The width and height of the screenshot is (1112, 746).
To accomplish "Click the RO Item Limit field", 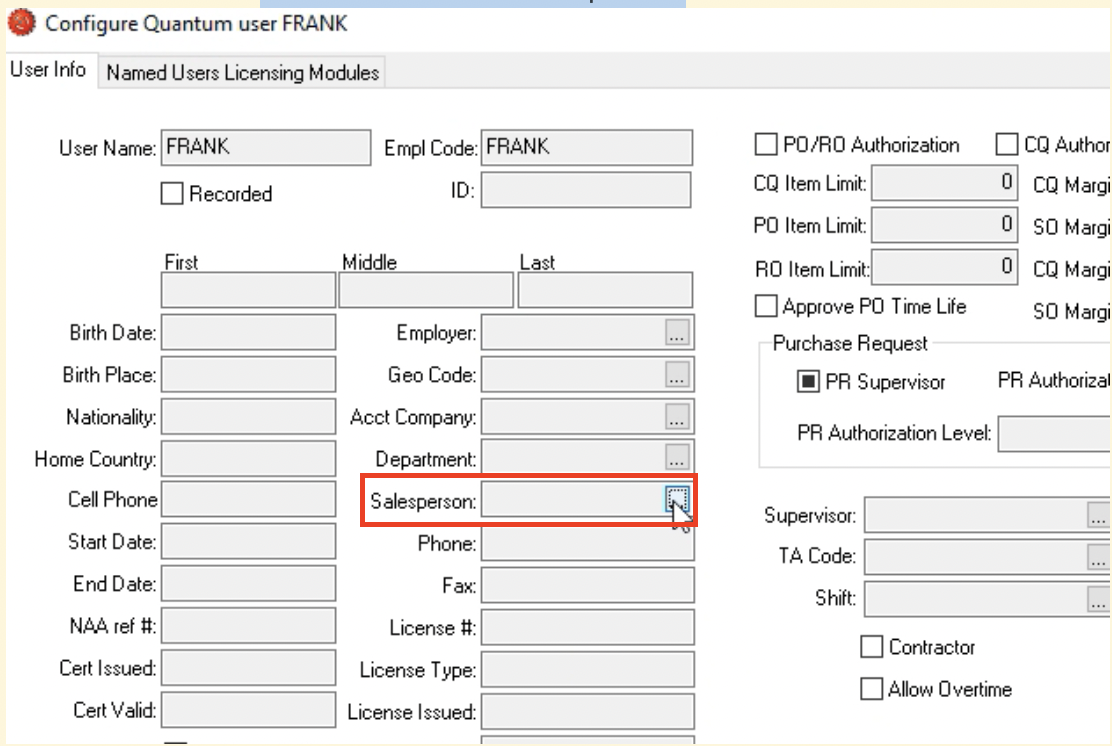I will (945, 267).
